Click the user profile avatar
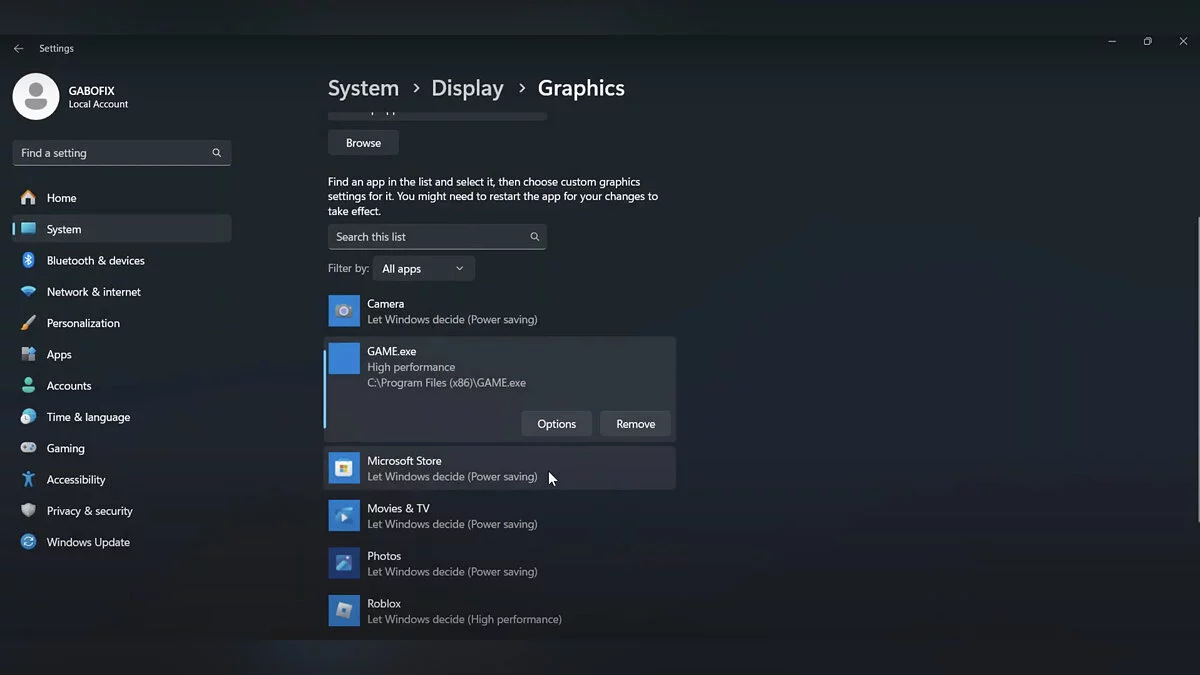The image size is (1200, 675). click(36, 97)
